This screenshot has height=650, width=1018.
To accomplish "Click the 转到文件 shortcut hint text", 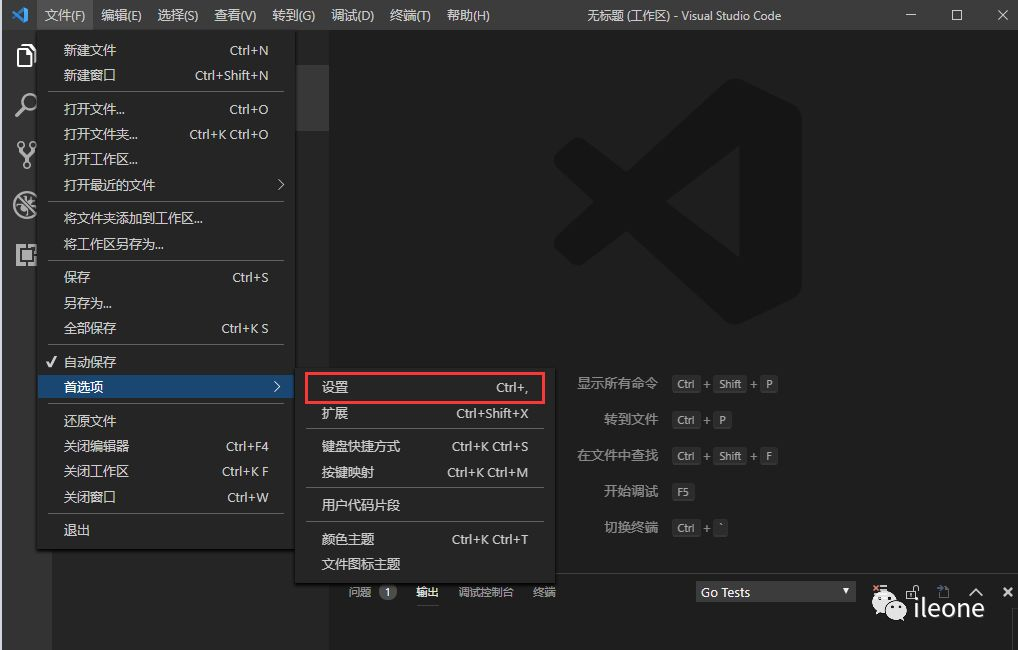I will 631,419.
